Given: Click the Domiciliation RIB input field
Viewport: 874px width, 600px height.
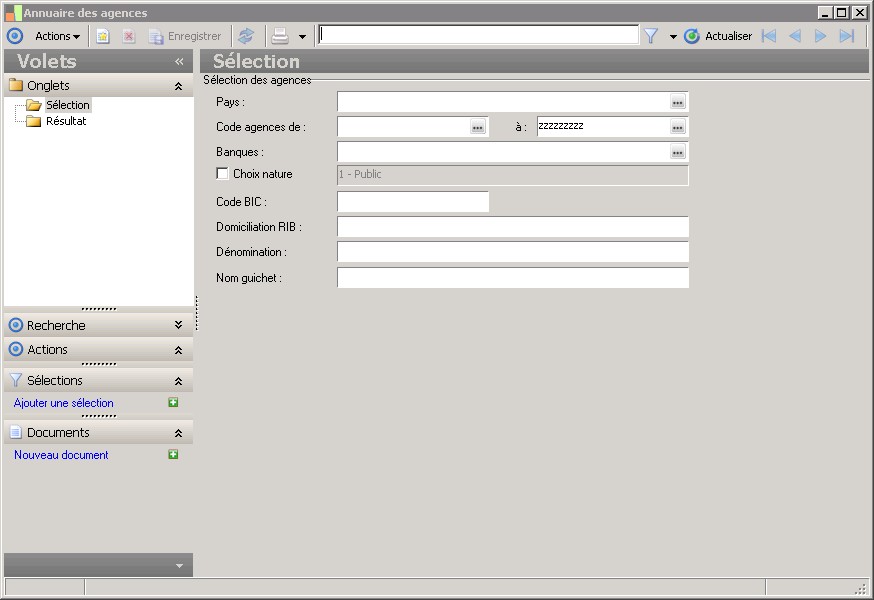Looking at the screenshot, I should pos(513,228).
